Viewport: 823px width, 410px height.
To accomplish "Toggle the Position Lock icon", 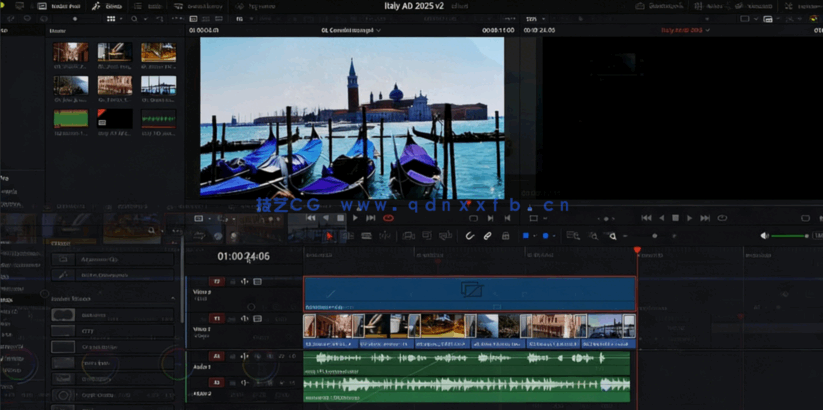I will click(505, 236).
